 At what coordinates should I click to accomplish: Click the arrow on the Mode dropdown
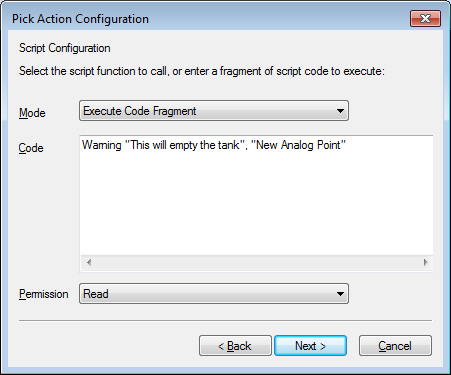pos(340,111)
